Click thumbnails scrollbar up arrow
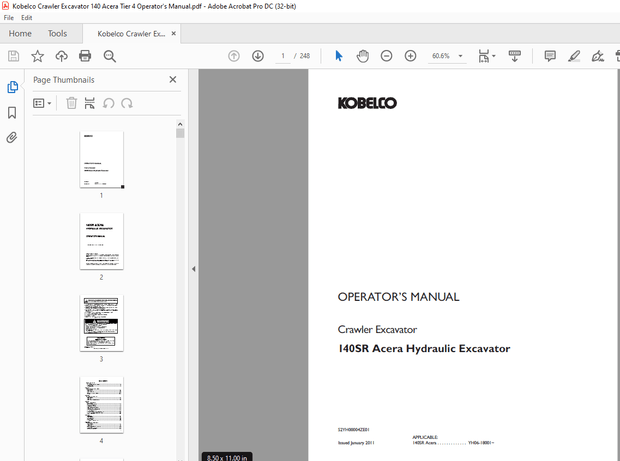This screenshot has height=461, width=620. pyautogui.click(x=180, y=124)
